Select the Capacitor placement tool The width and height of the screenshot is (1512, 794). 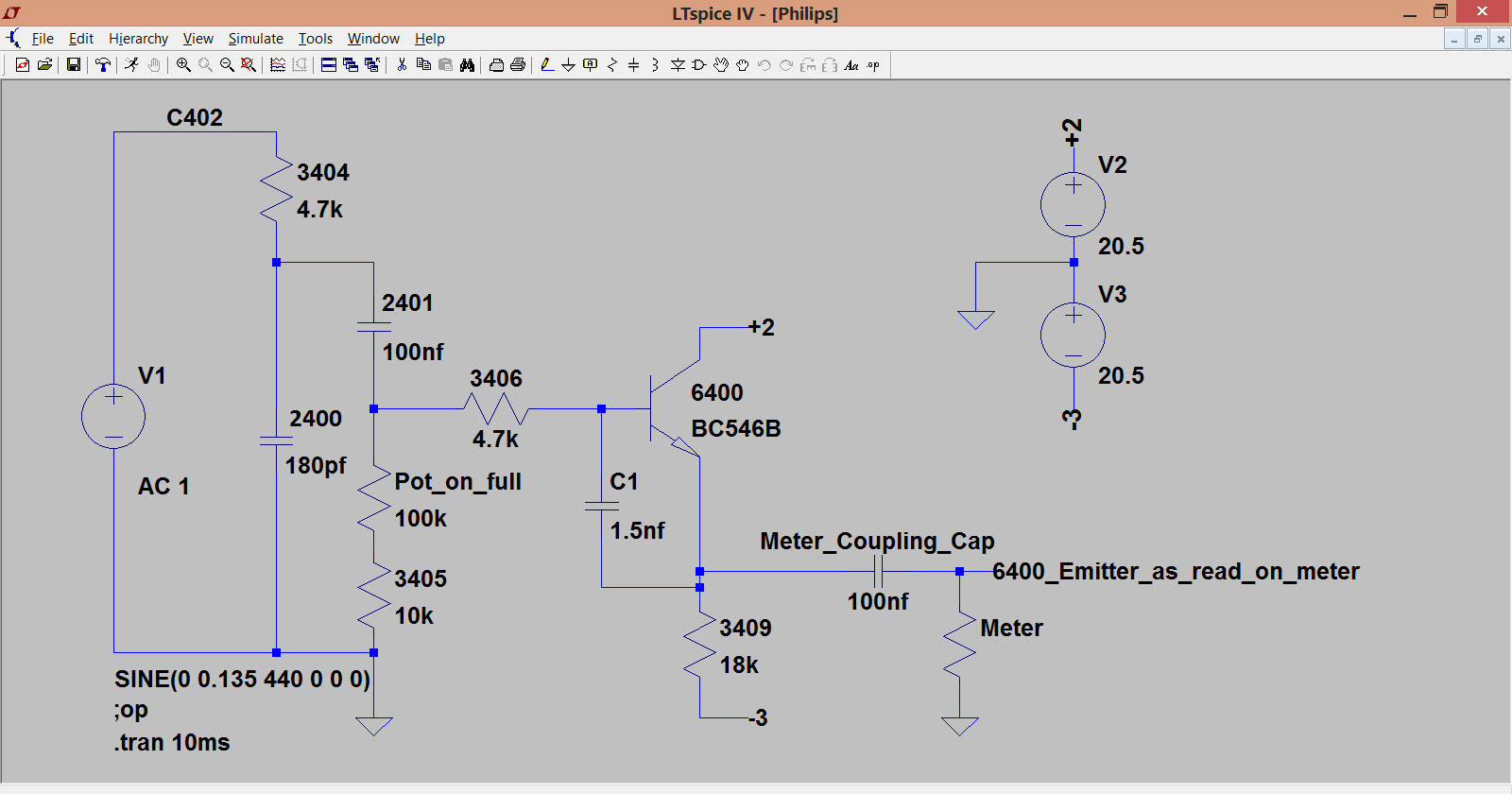point(634,65)
